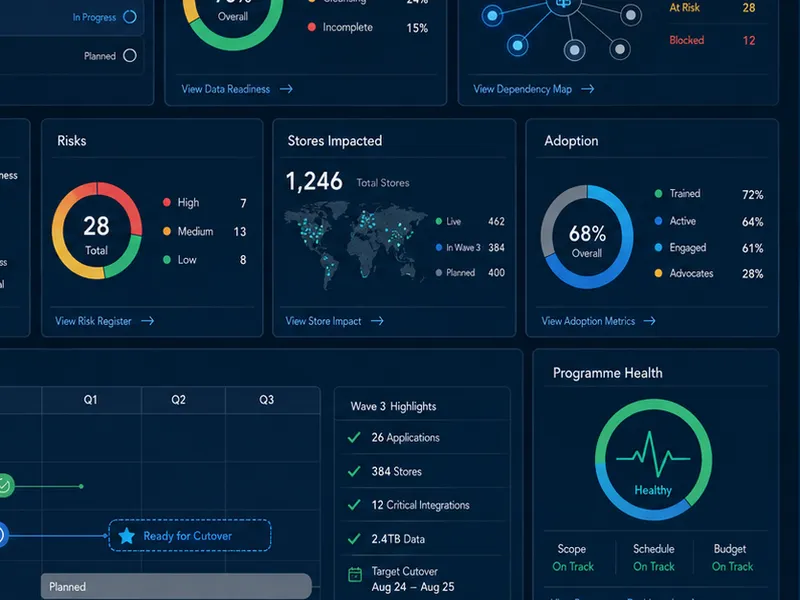This screenshot has height=600, width=800.
Task: Click the arrow next to View Adoption Metrics
Action: coord(649,321)
